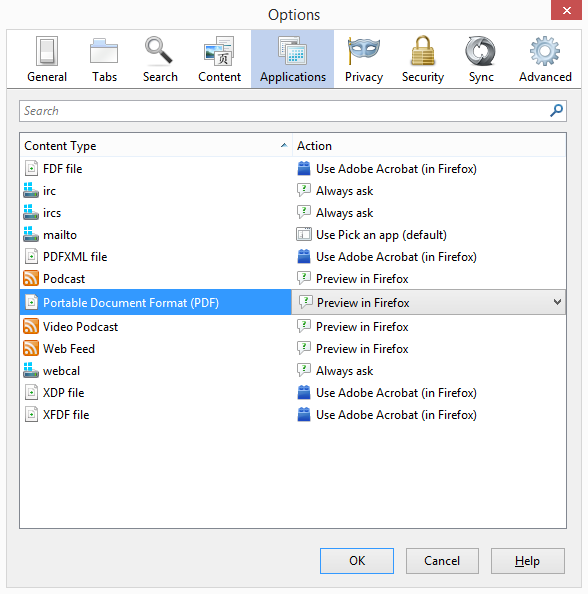The height and width of the screenshot is (594, 588).
Task: Click the XDP file document icon
Action: pyautogui.click(x=31, y=392)
